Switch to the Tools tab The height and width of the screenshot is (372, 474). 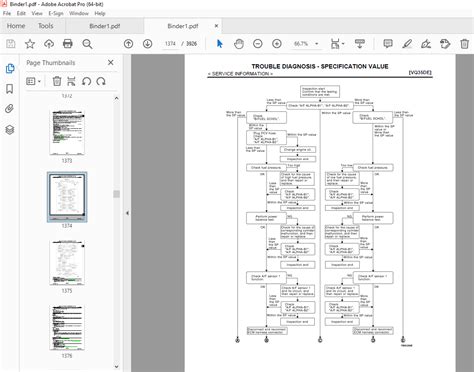[46, 26]
